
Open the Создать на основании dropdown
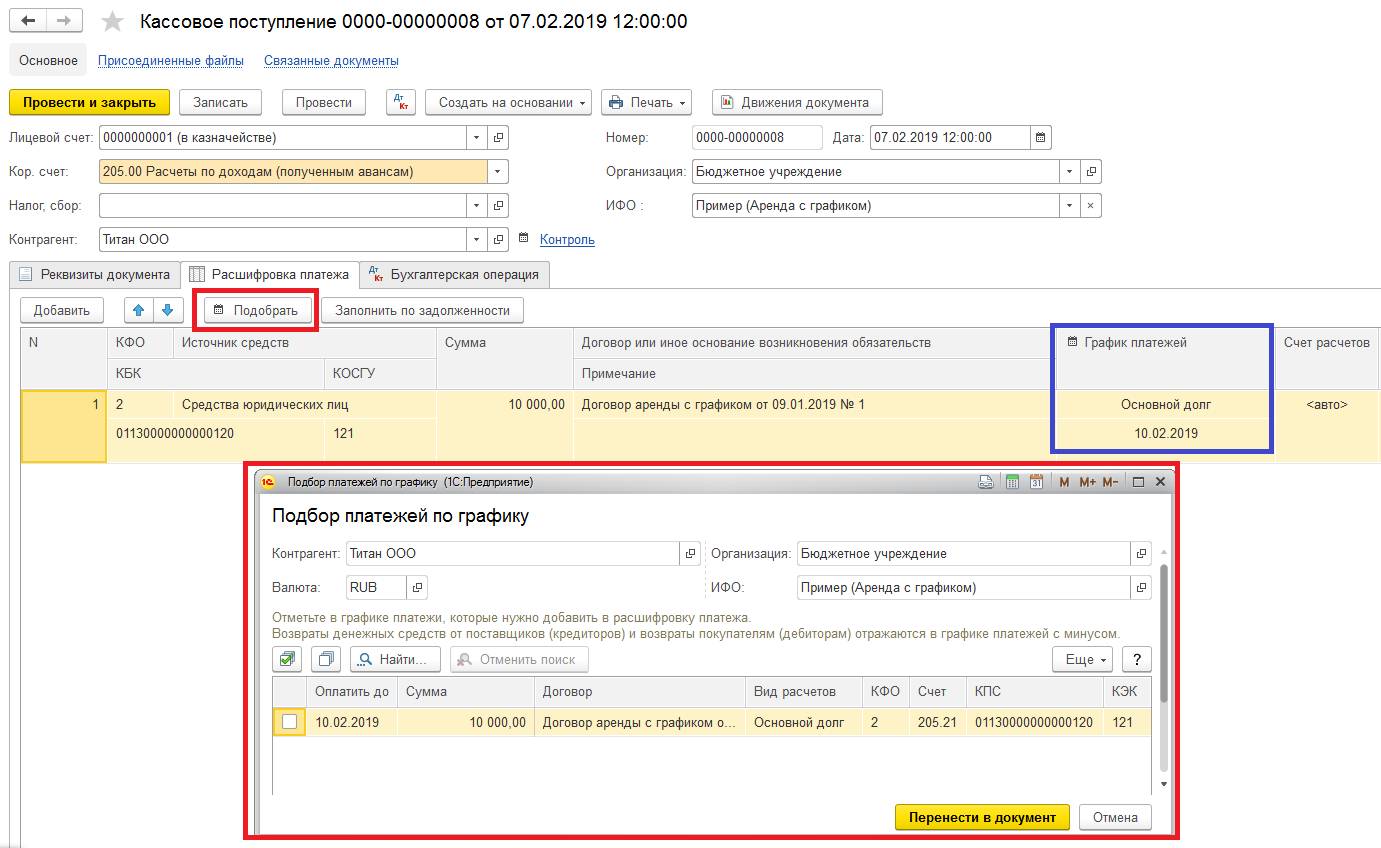pyautogui.click(x=508, y=102)
